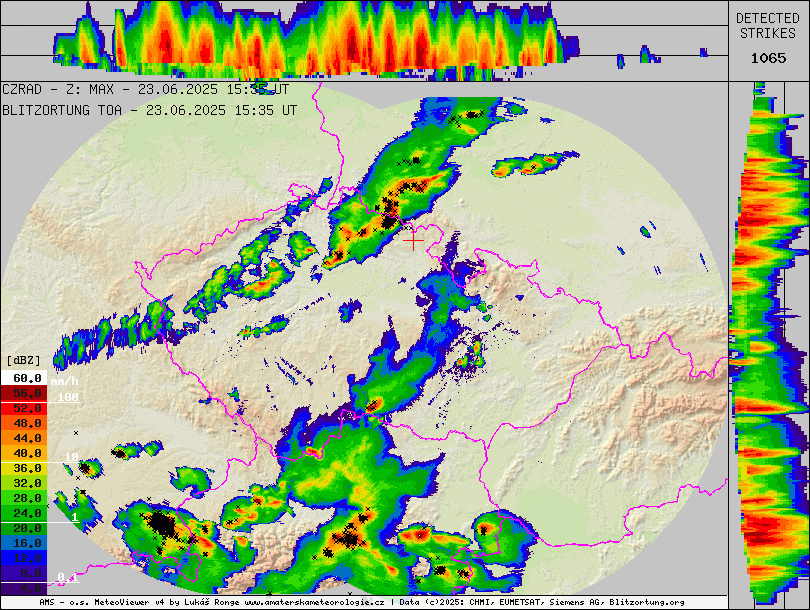Viewport: 810px width, 610px height.
Task: Click the CZRAD - Z: MAX timestamp line
Action: [146, 89]
